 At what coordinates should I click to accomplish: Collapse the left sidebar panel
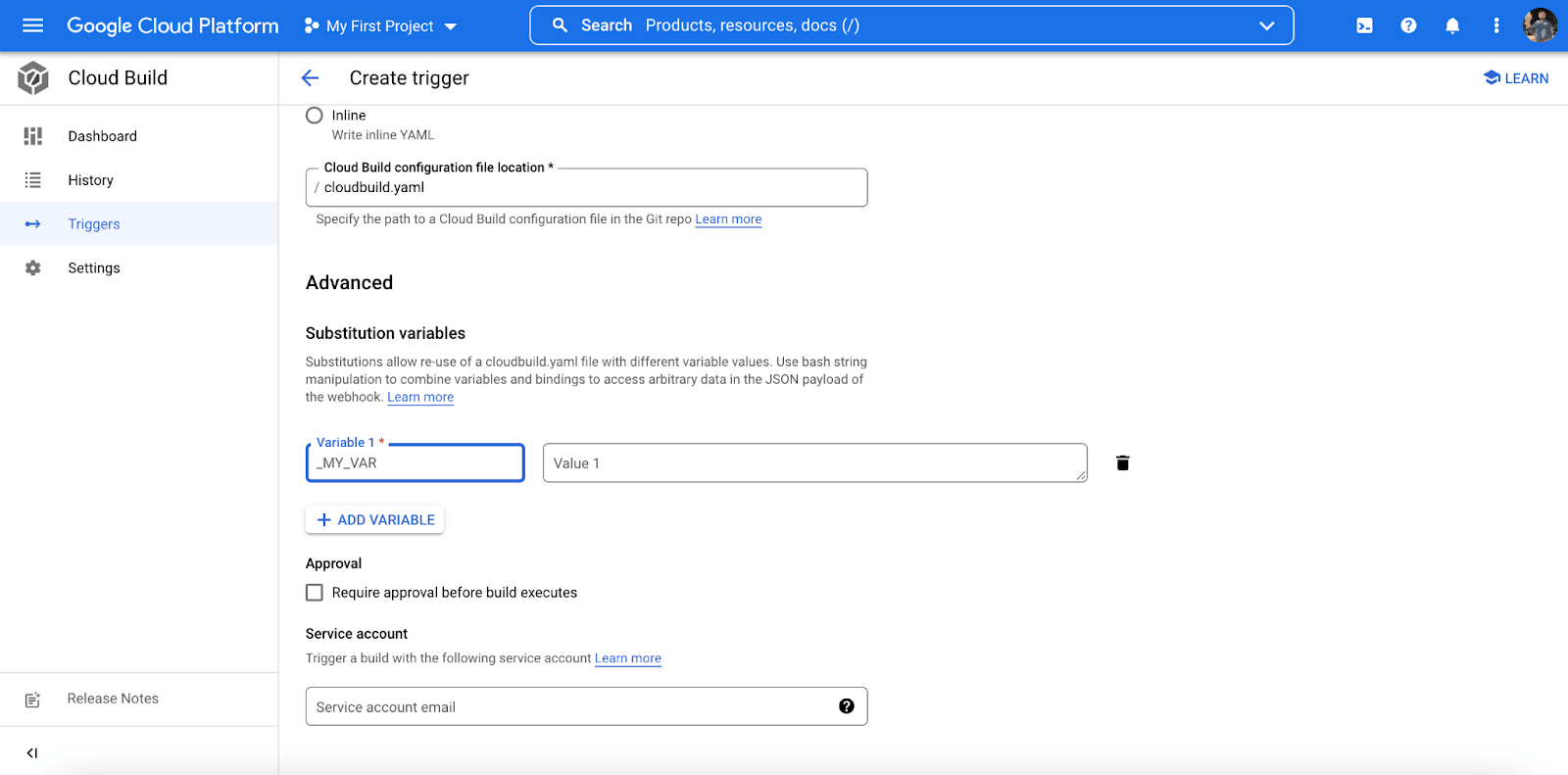click(x=32, y=752)
